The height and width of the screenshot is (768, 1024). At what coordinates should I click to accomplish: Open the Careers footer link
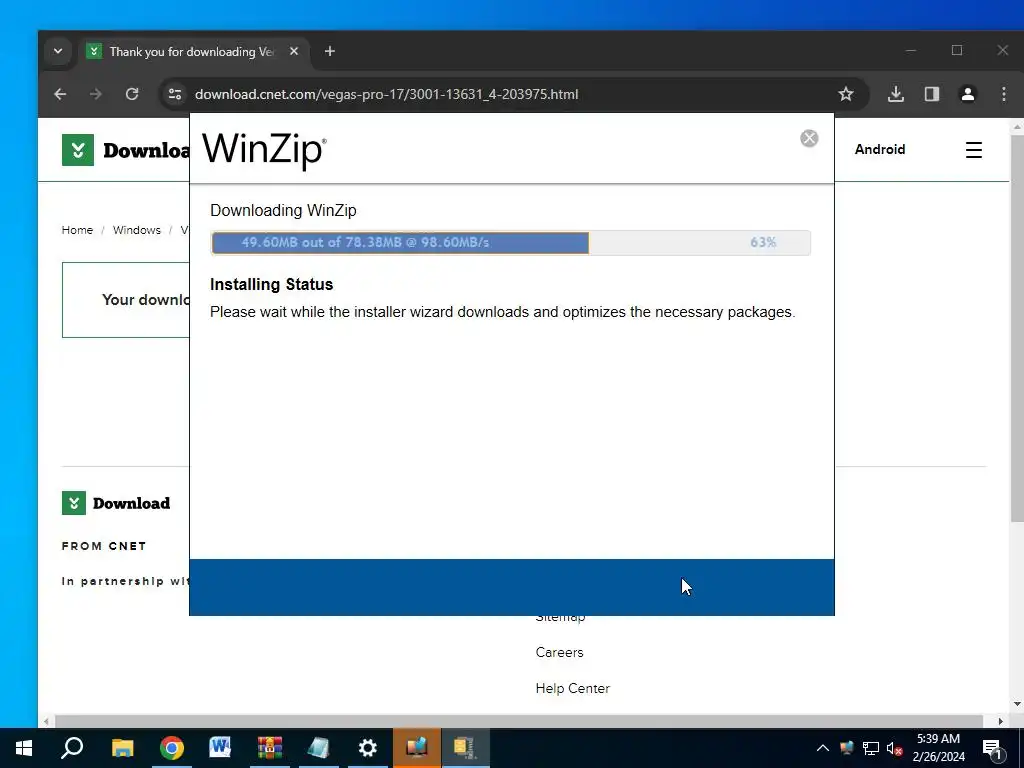click(559, 652)
